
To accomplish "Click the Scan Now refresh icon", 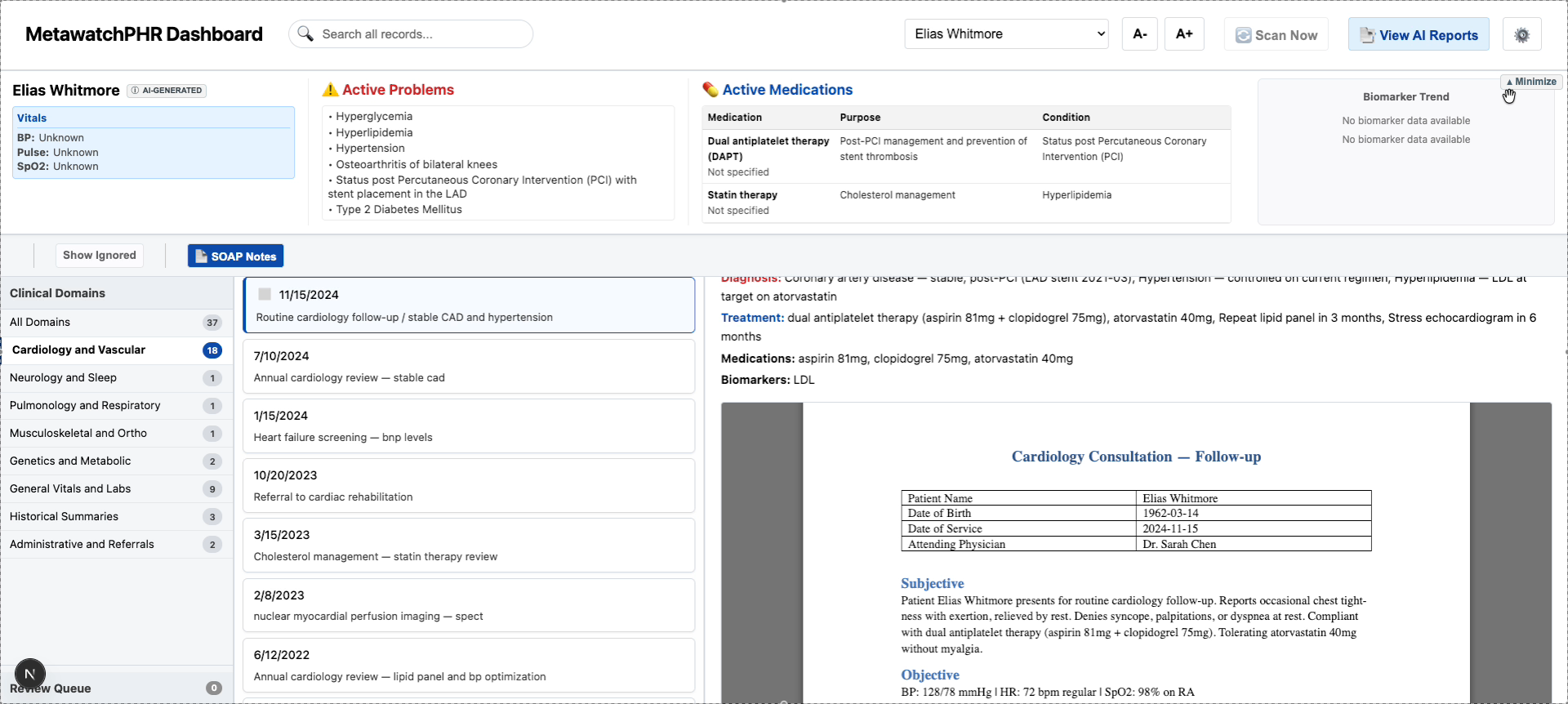I will [1243, 35].
